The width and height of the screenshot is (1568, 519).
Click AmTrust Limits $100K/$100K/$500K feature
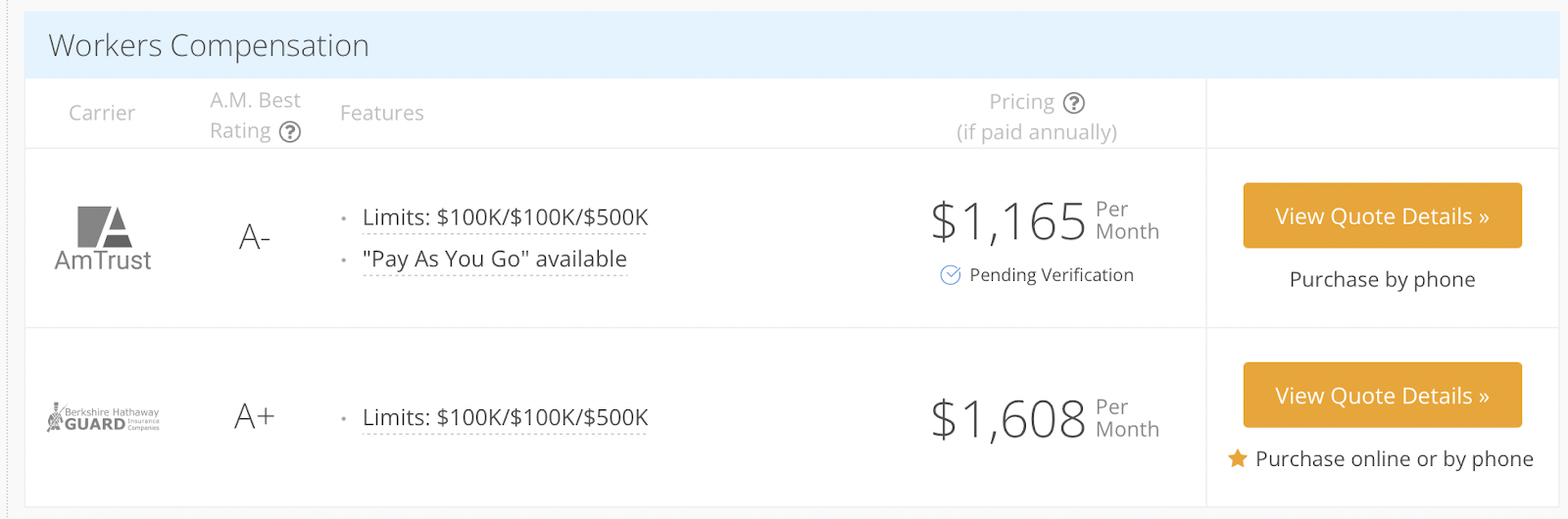[505, 217]
